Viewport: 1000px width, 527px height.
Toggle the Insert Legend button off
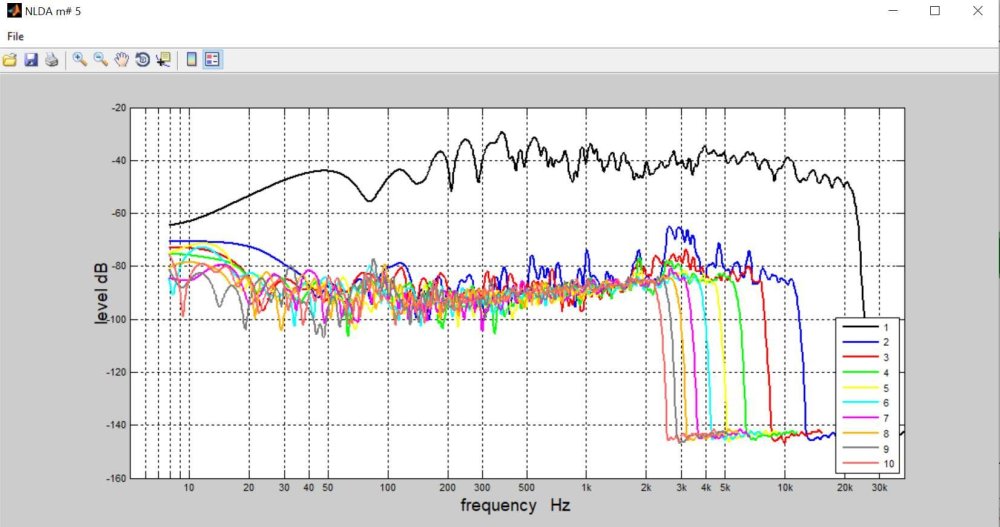click(x=212, y=60)
